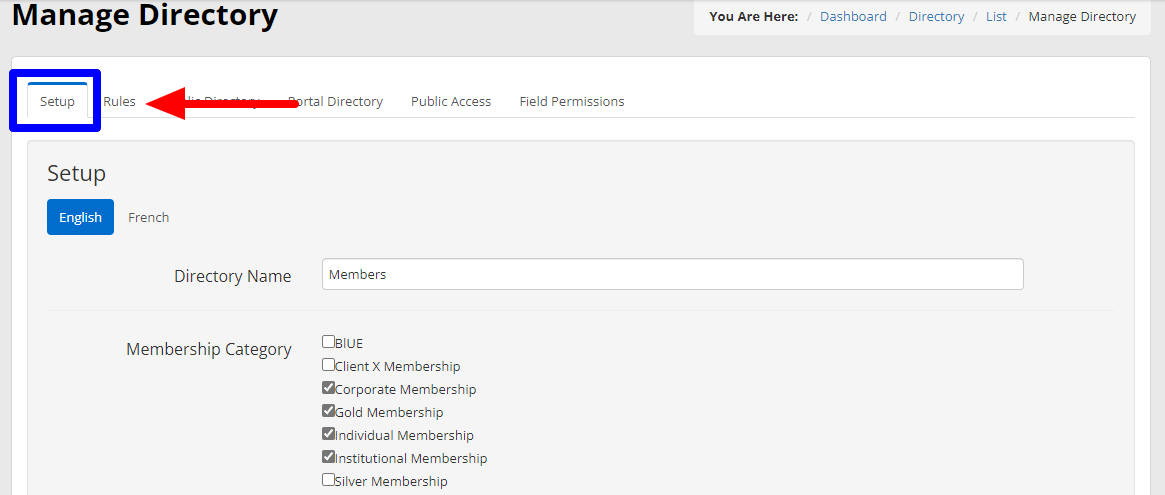Select the Public Access tab
This screenshot has height=495, width=1165.
pyautogui.click(x=451, y=101)
